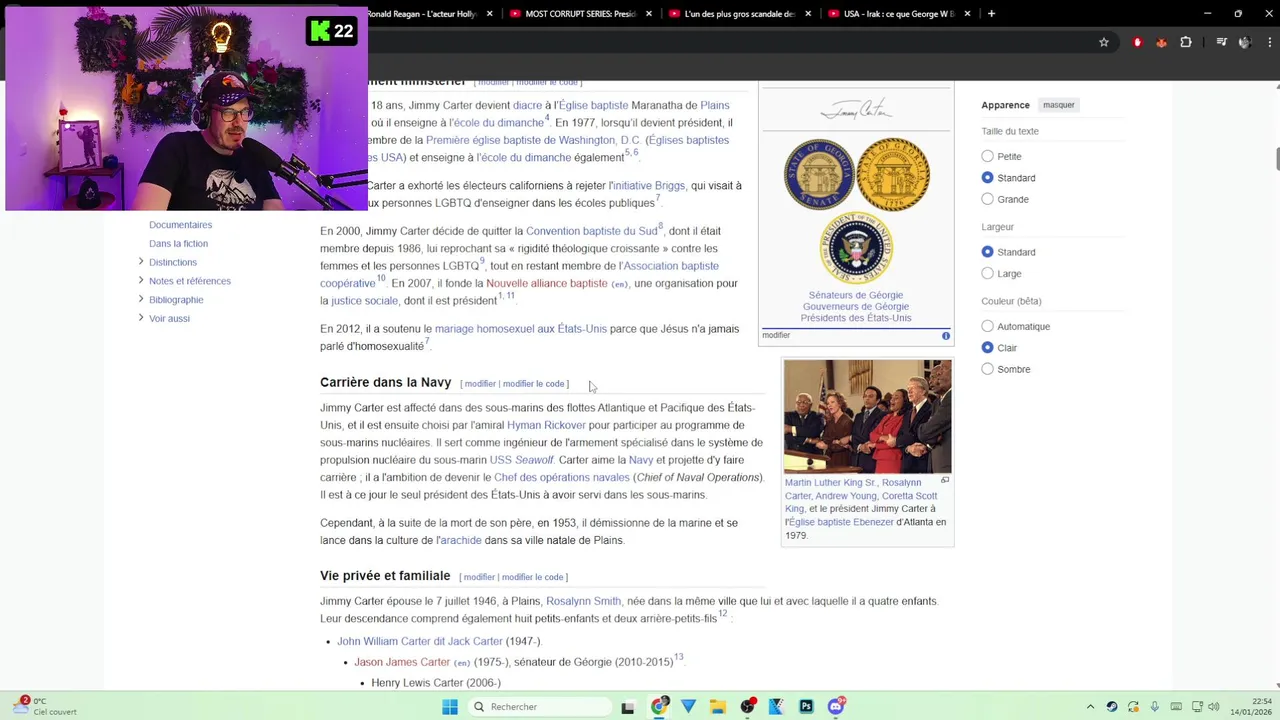Expand the Bibliographie sidebar section

point(141,299)
